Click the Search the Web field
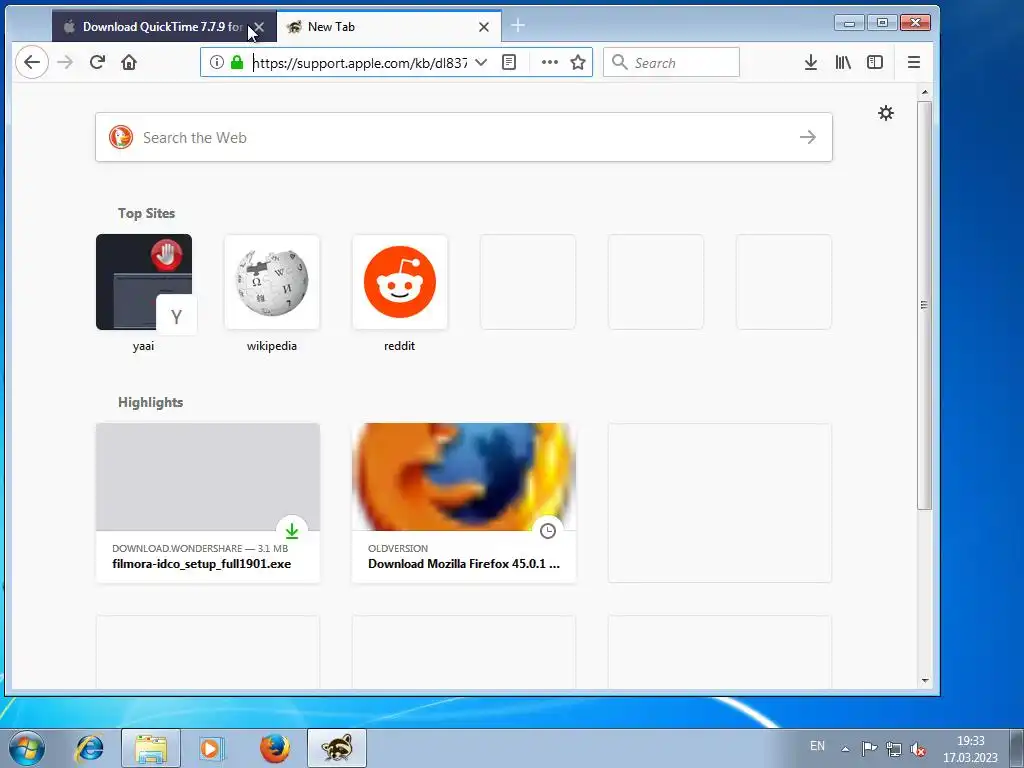This screenshot has width=1024, height=768. coord(464,137)
